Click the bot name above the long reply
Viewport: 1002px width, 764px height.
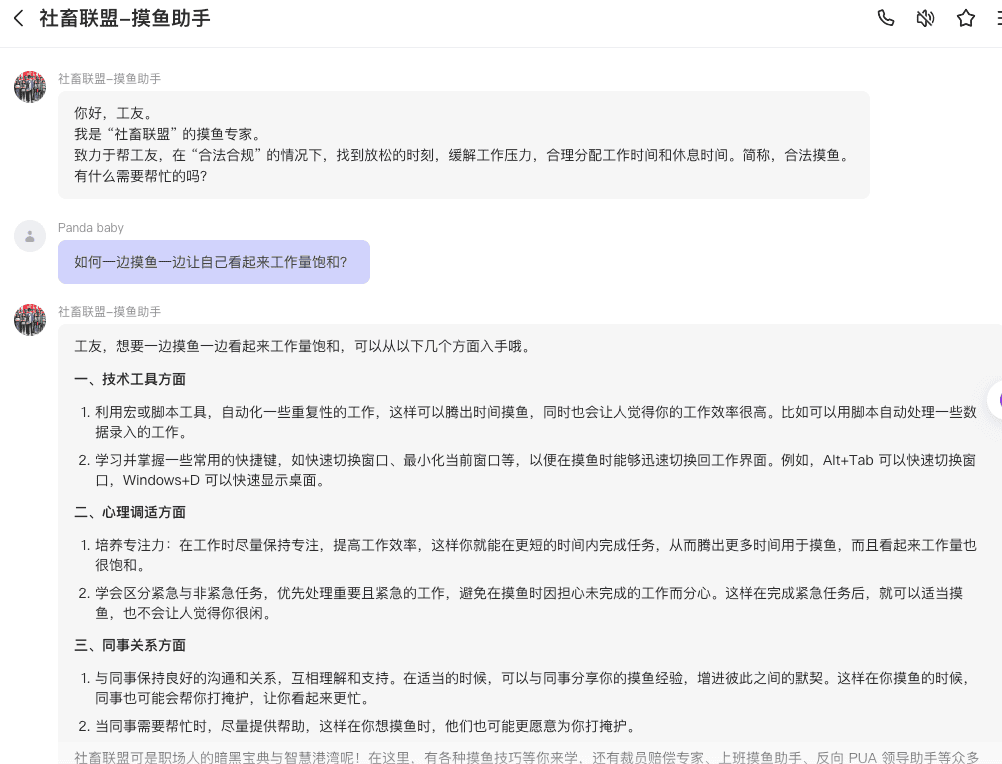pyautogui.click(x=109, y=312)
